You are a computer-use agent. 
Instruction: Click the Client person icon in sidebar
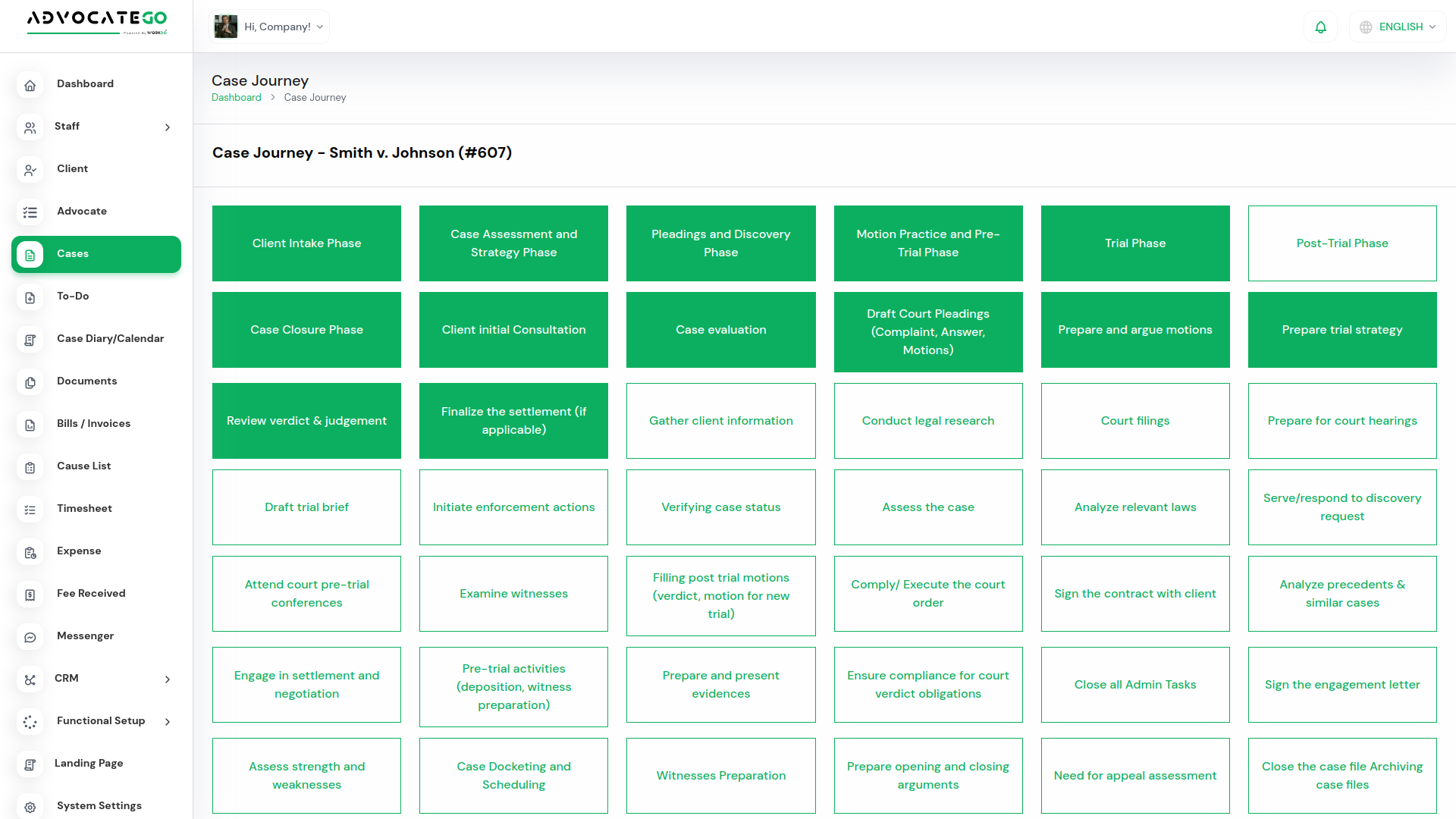[30, 170]
